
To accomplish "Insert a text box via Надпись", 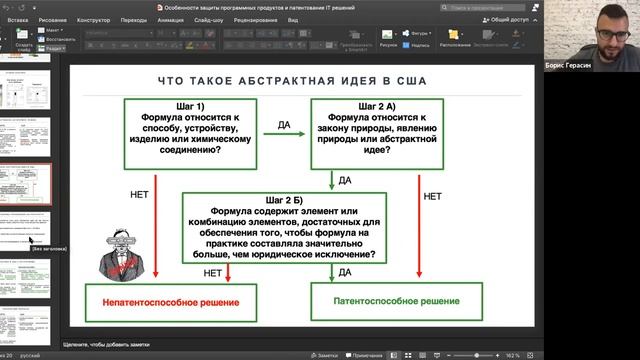I will coord(416,45).
